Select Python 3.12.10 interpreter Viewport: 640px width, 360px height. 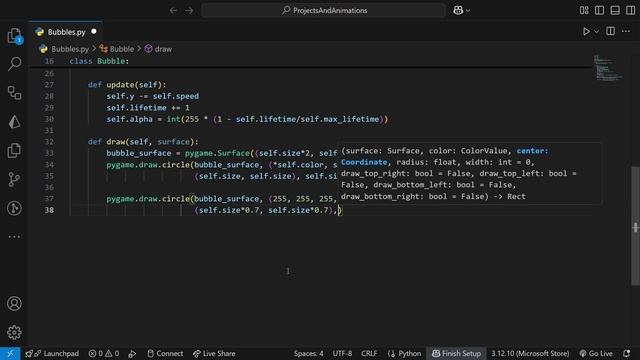coord(530,353)
